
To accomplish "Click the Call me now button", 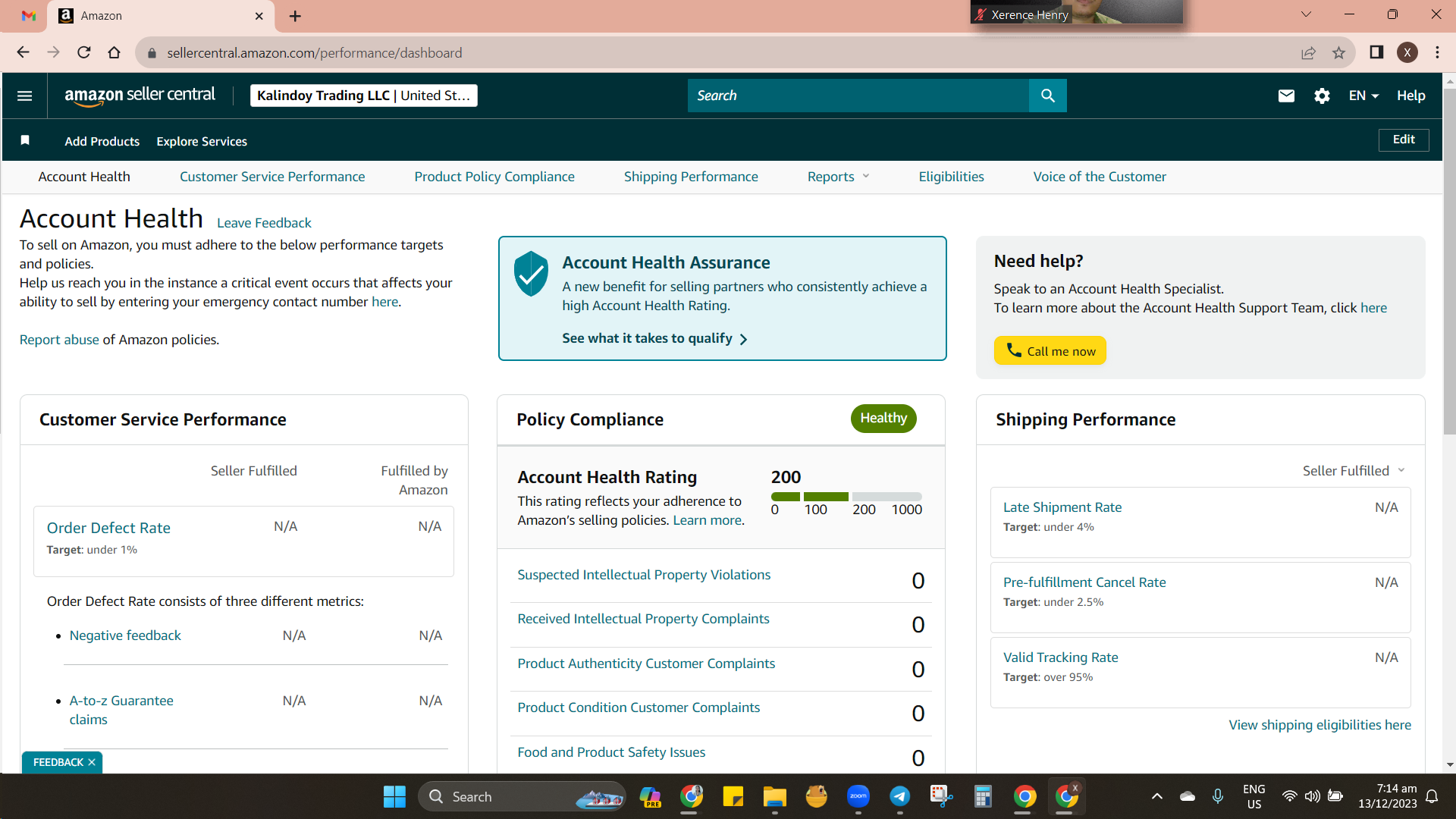I will tap(1050, 350).
